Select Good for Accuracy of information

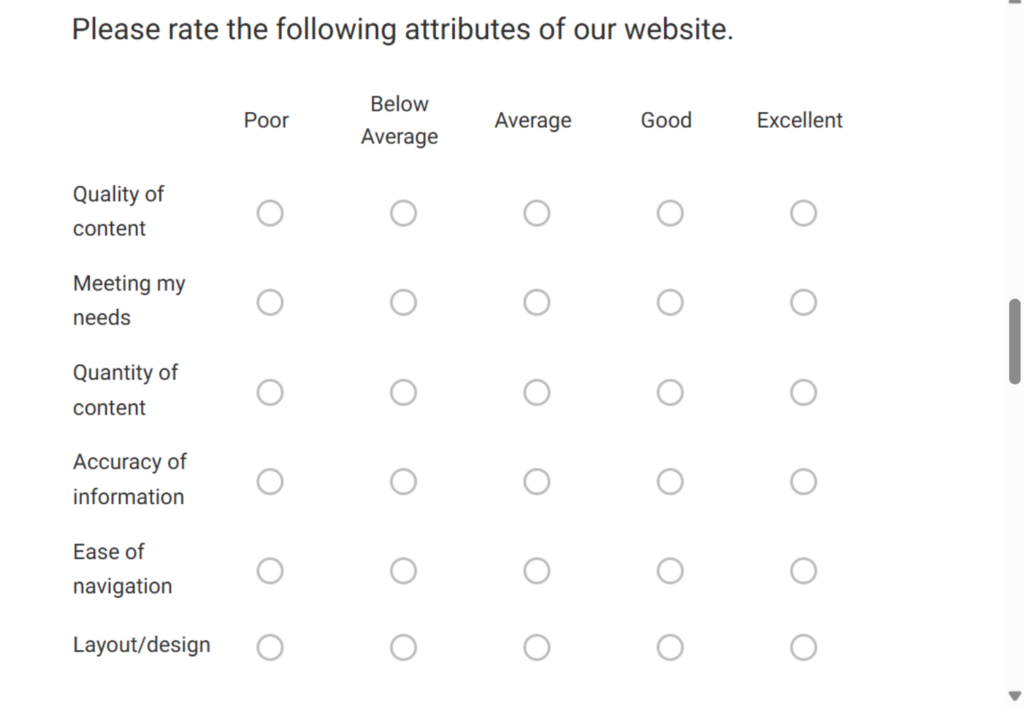click(669, 481)
